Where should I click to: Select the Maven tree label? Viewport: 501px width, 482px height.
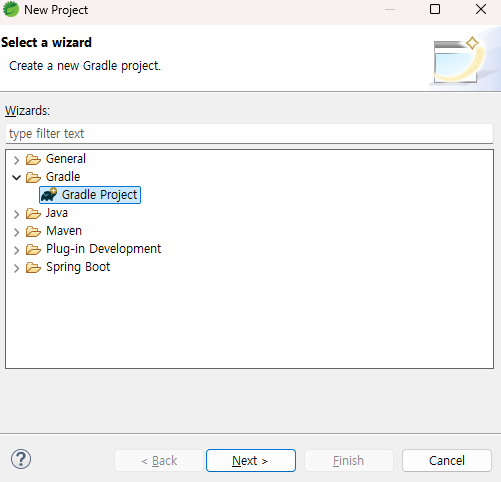click(64, 231)
